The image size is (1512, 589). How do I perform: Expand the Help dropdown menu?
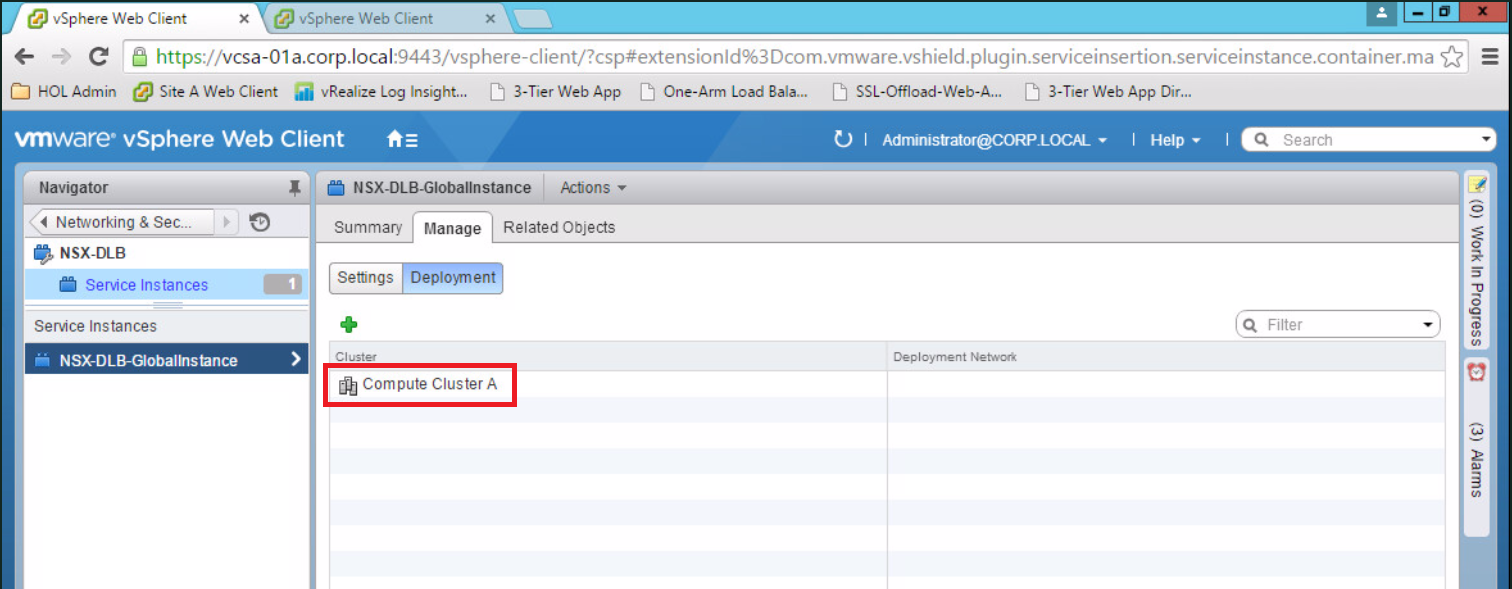(1175, 140)
